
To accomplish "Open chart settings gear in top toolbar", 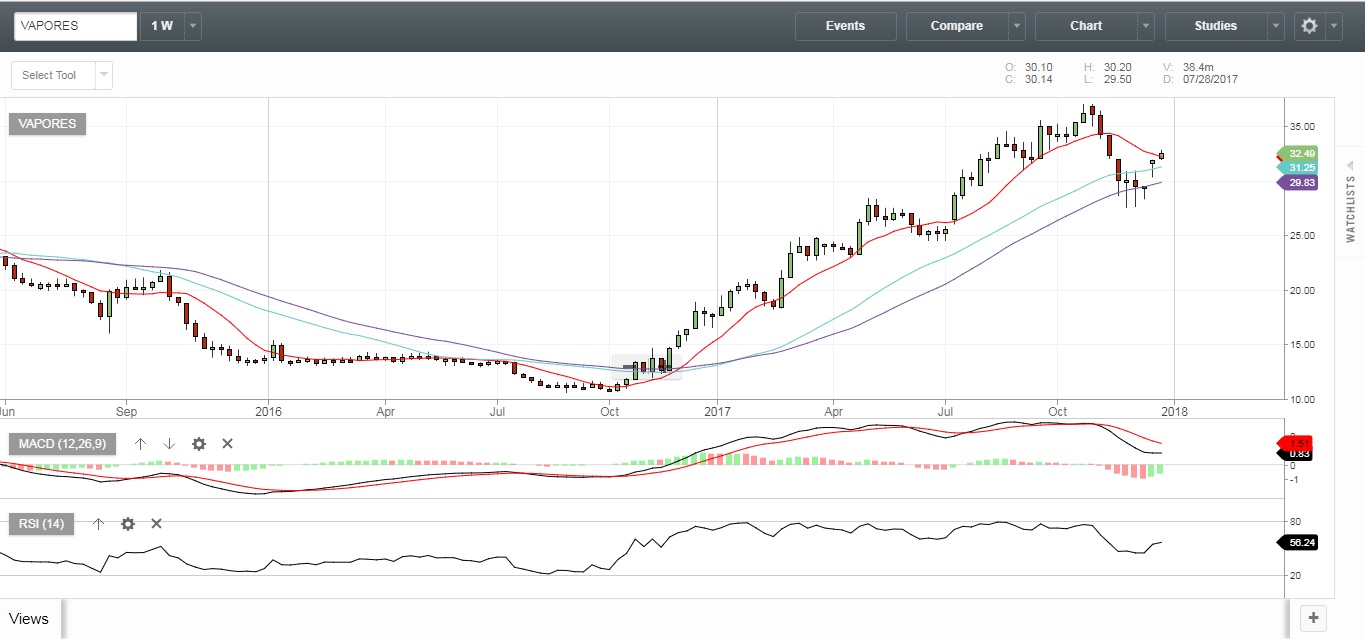I will point(1309,26).
